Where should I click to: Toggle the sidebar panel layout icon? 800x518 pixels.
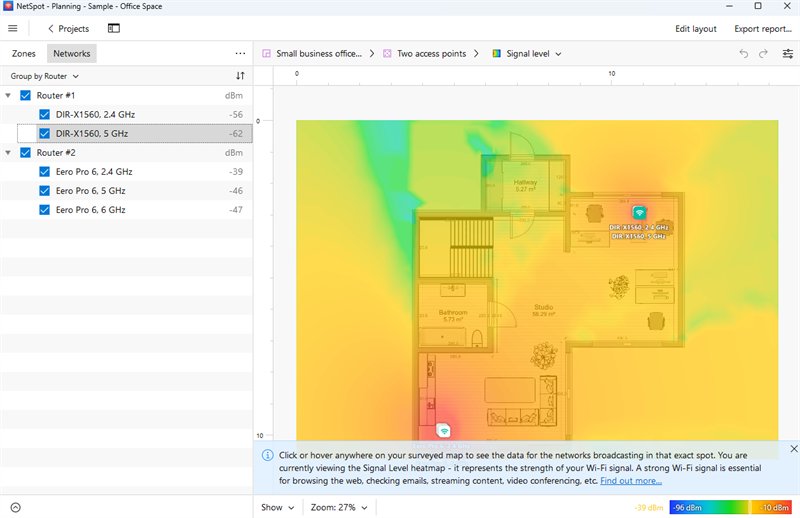(x=114, y=29)
